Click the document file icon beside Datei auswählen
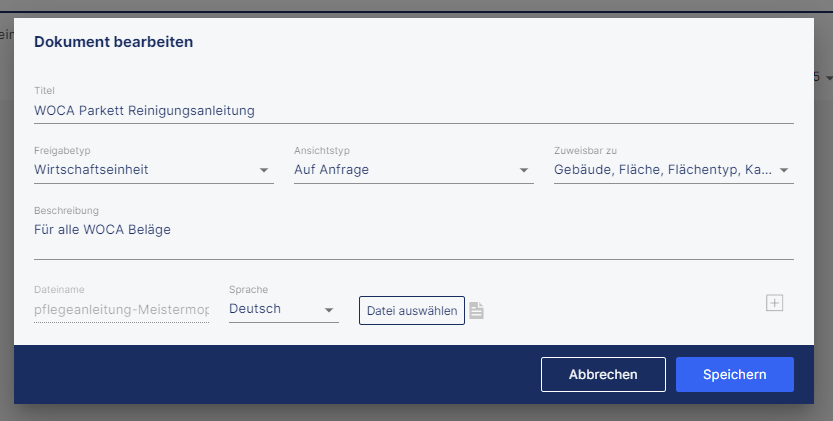833x421 pixels. [x=477, y=310]
